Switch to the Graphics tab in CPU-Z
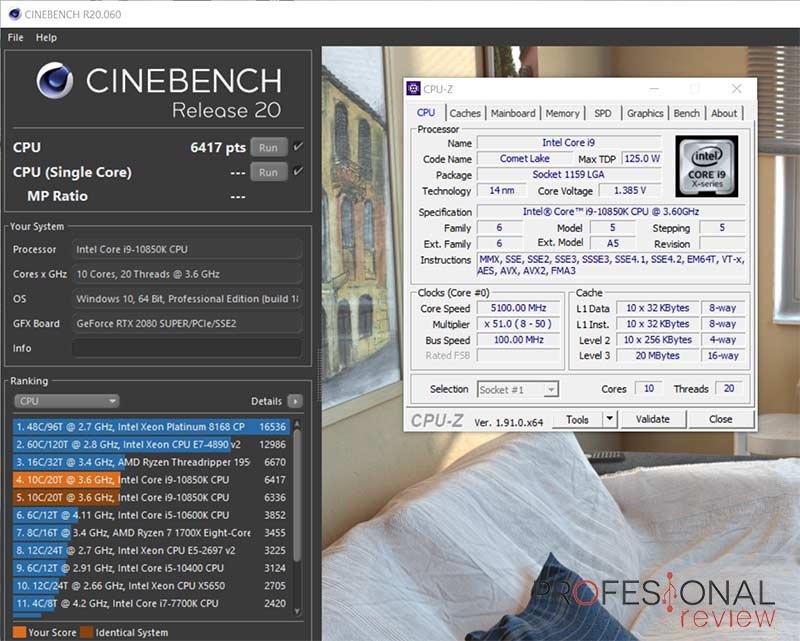This screenshot has height=641, width=800. pyautogui.click(x=645, y=113)
